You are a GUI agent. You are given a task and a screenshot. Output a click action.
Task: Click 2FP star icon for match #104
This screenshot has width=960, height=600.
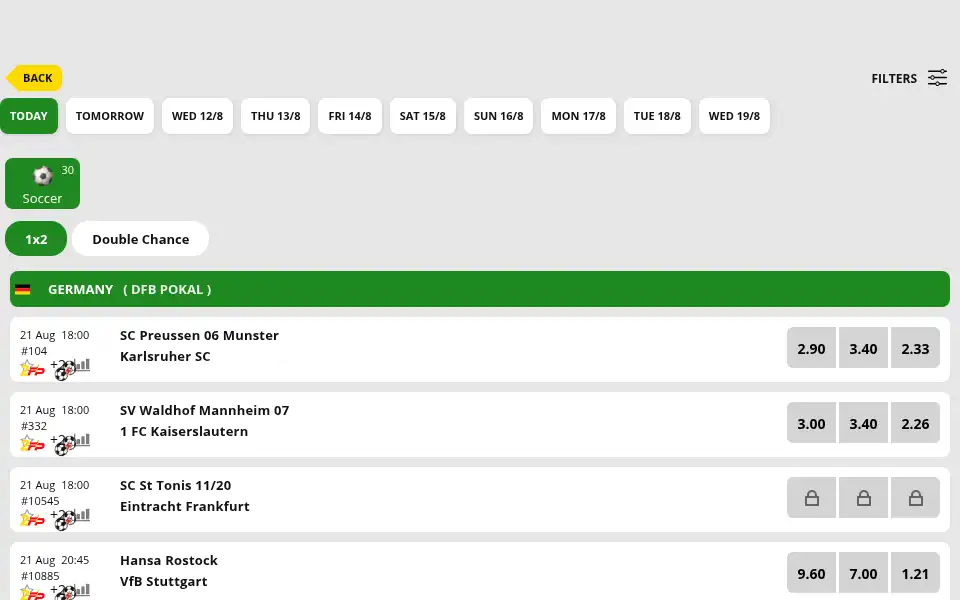[32, 369]
